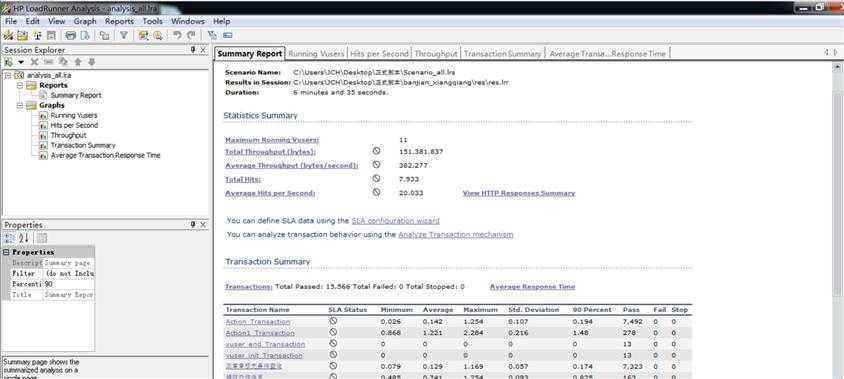This screenshot has height=379, width=844.
Task: Open the Help menu
Action: click(221, 22)
